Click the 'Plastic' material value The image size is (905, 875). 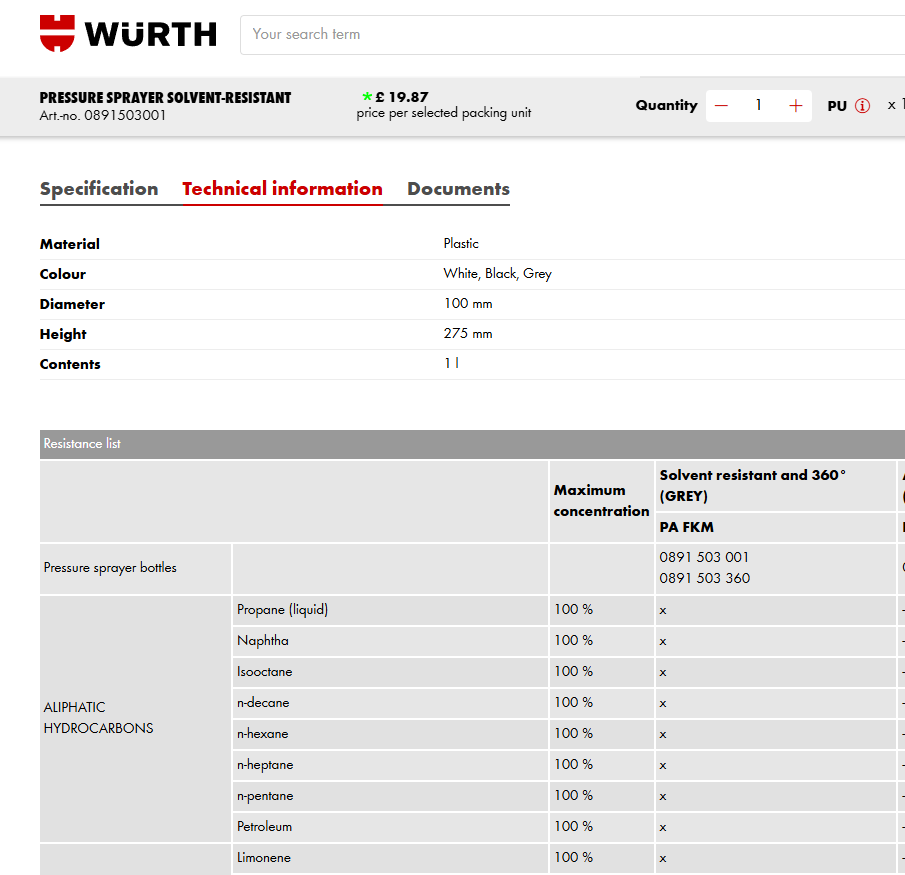461,244
